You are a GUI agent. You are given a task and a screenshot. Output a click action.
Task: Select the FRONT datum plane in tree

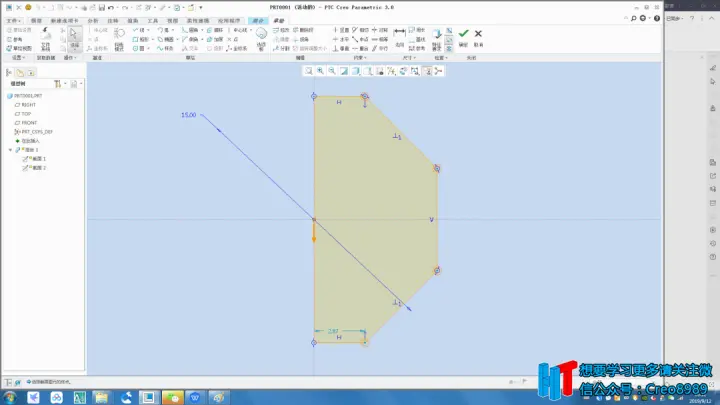pos(29,123)
